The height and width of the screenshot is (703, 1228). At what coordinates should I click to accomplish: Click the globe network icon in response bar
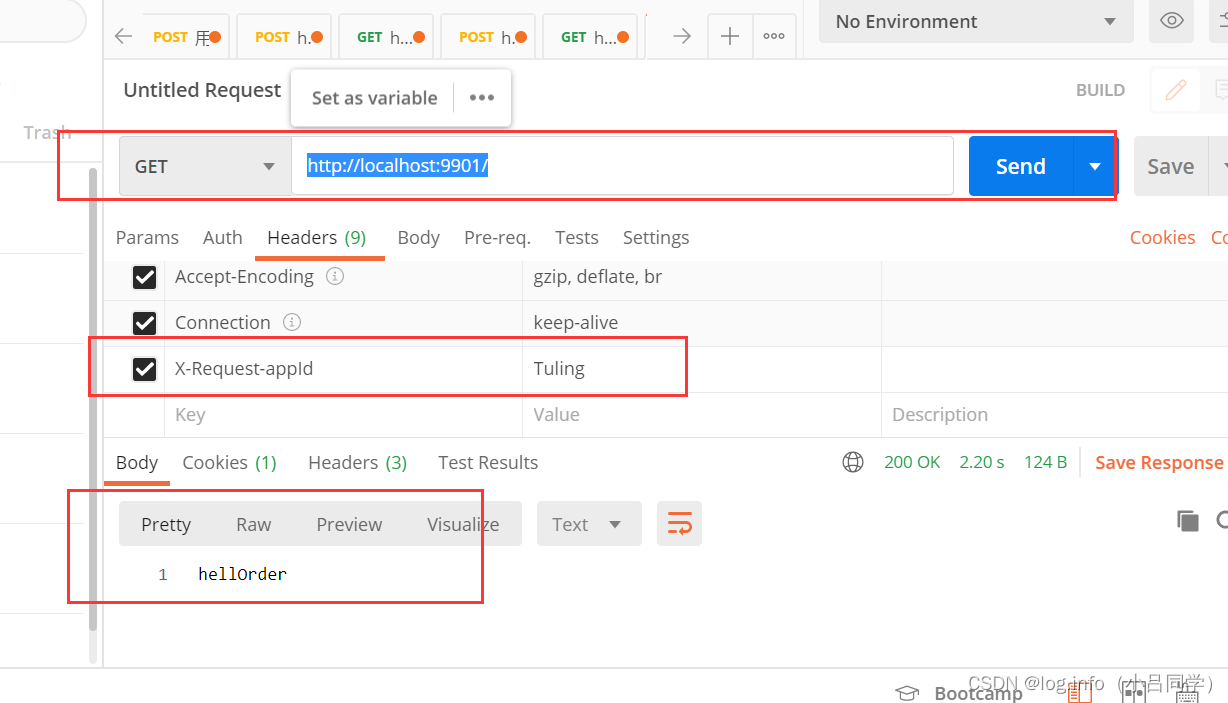click(x=853, y=462)
